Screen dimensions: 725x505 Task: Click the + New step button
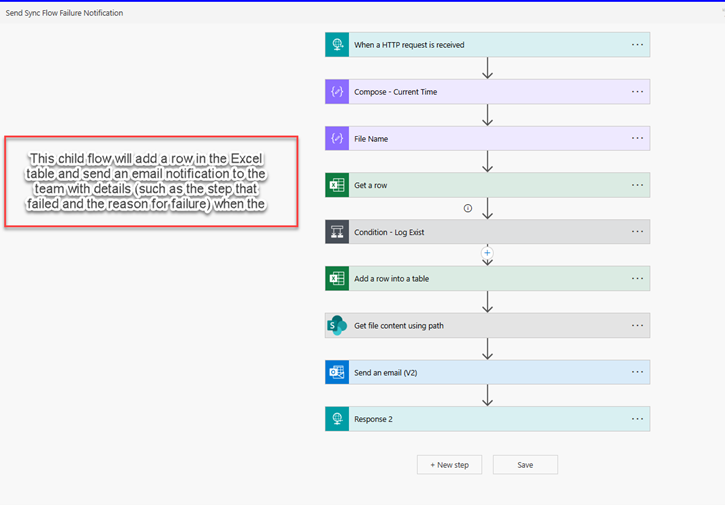[449, 465]
